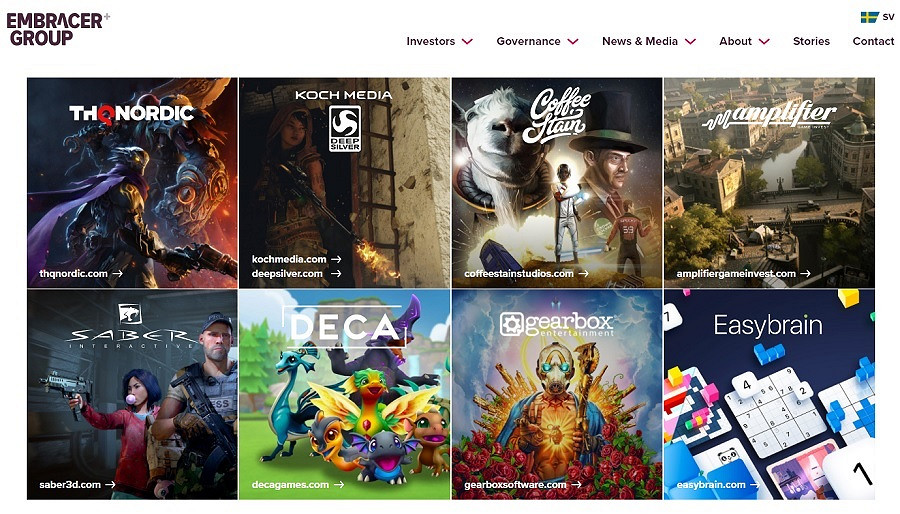
Task: Click the Gearbox Entertainment gear logo
Action: [x=510, y=324]
